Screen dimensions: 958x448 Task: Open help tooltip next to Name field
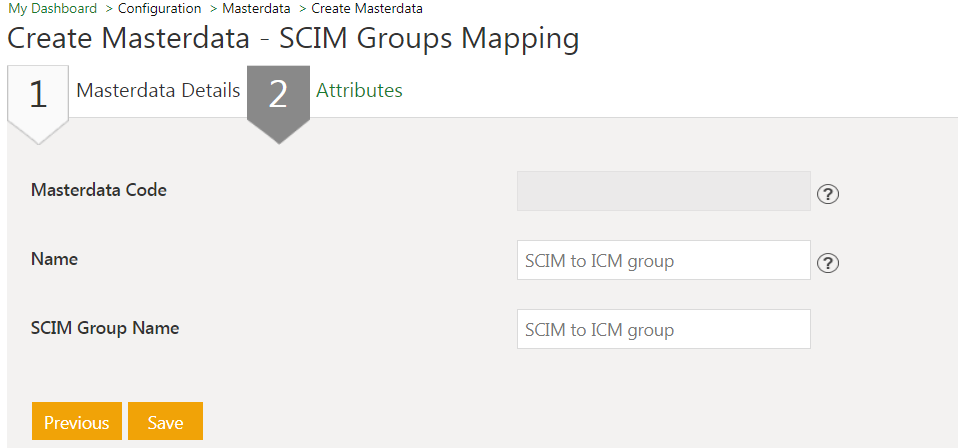[x=828, y=263]
